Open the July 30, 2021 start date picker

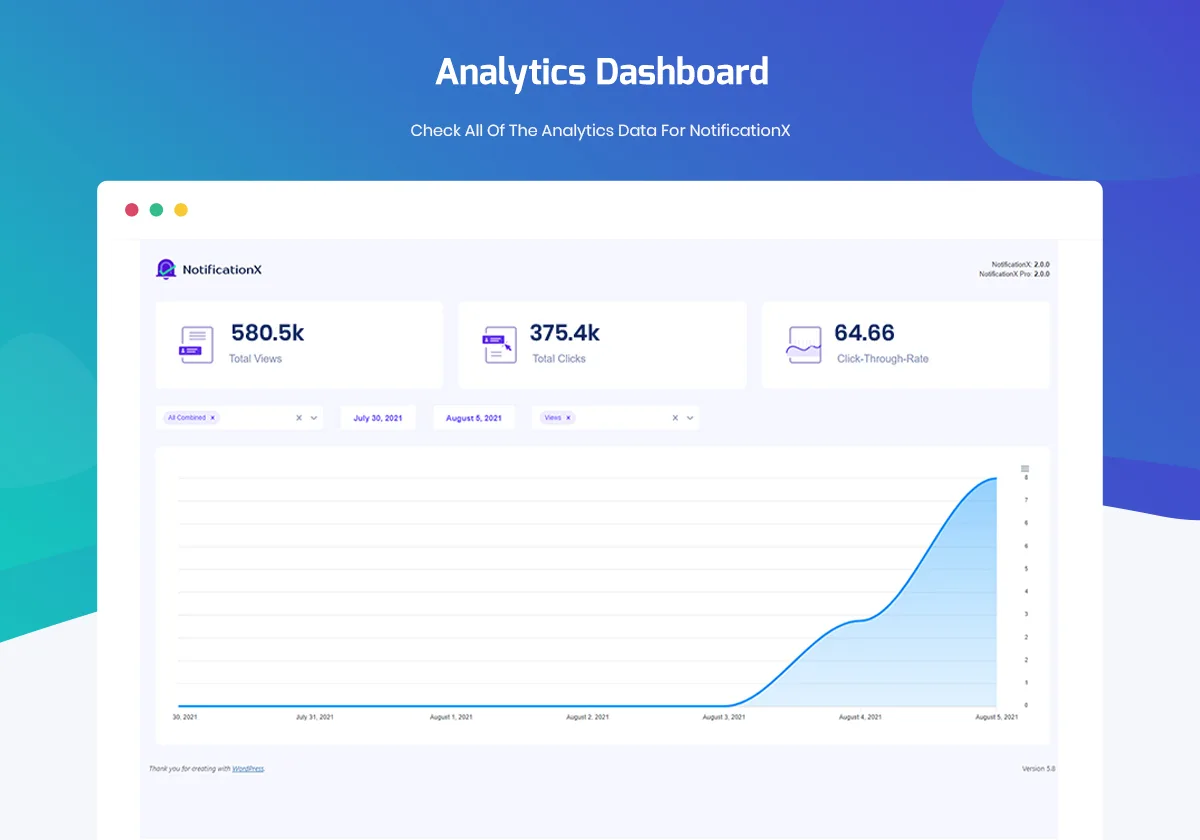(378, 418)
